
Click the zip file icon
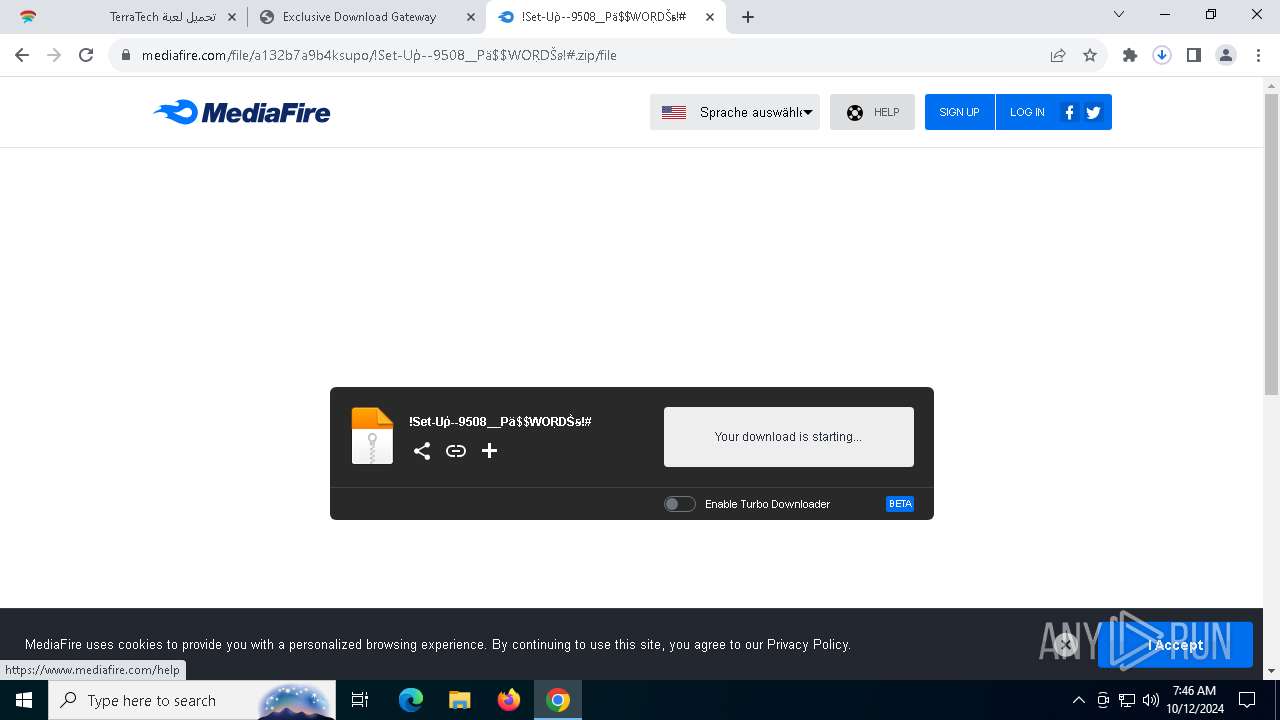pyautogui.click(x=372, y=436)
